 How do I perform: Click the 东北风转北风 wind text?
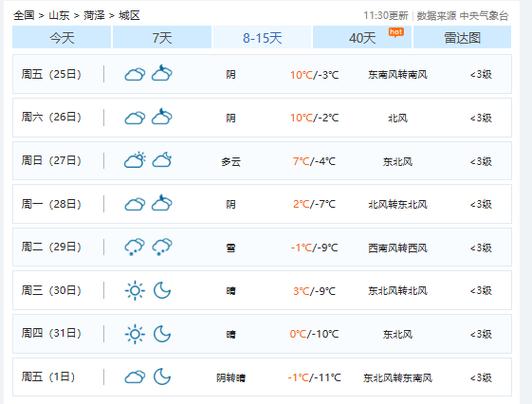(x=398, y=291)
